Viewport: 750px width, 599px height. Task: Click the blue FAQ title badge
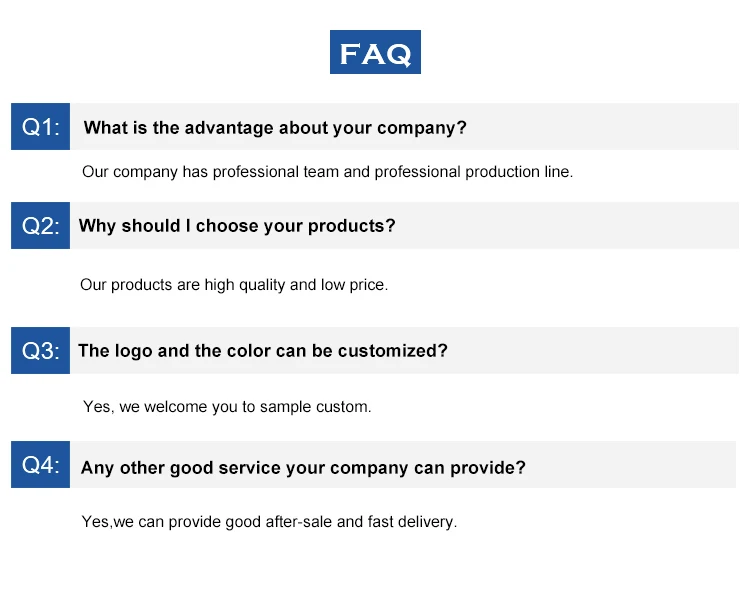(x=375, y=52)
